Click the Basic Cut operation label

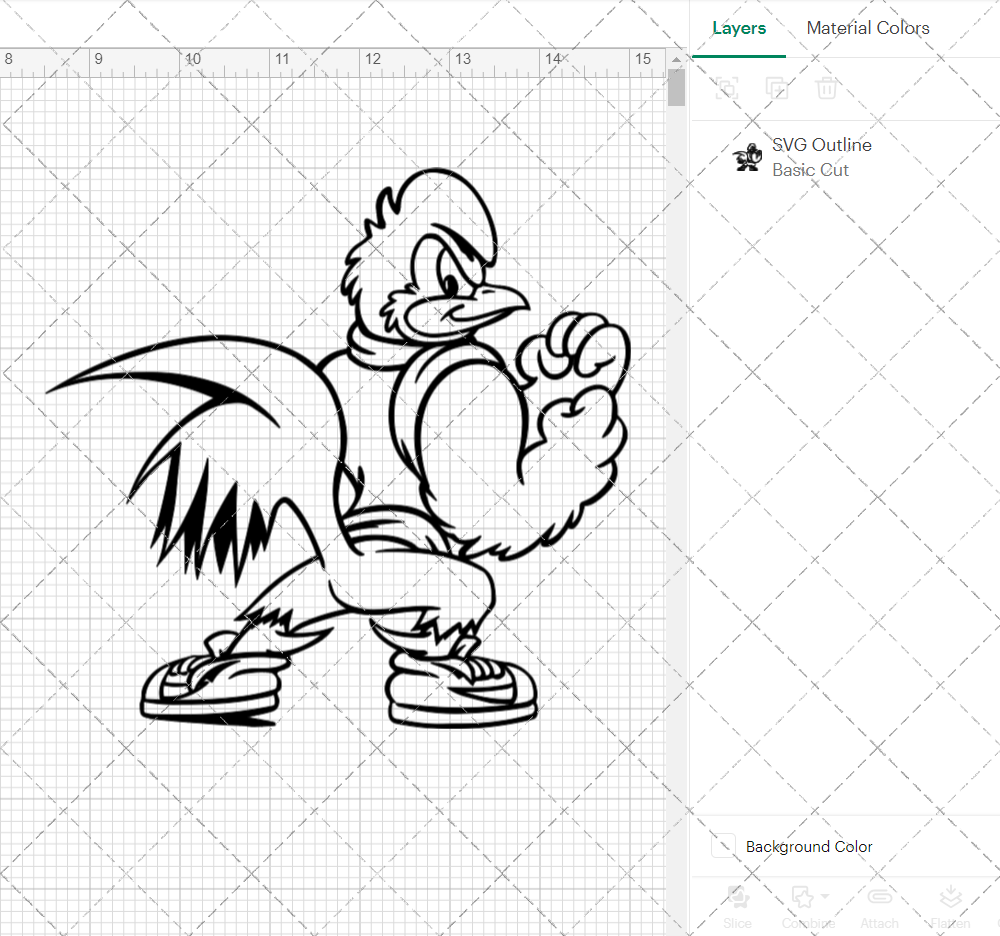coord(810,170)
